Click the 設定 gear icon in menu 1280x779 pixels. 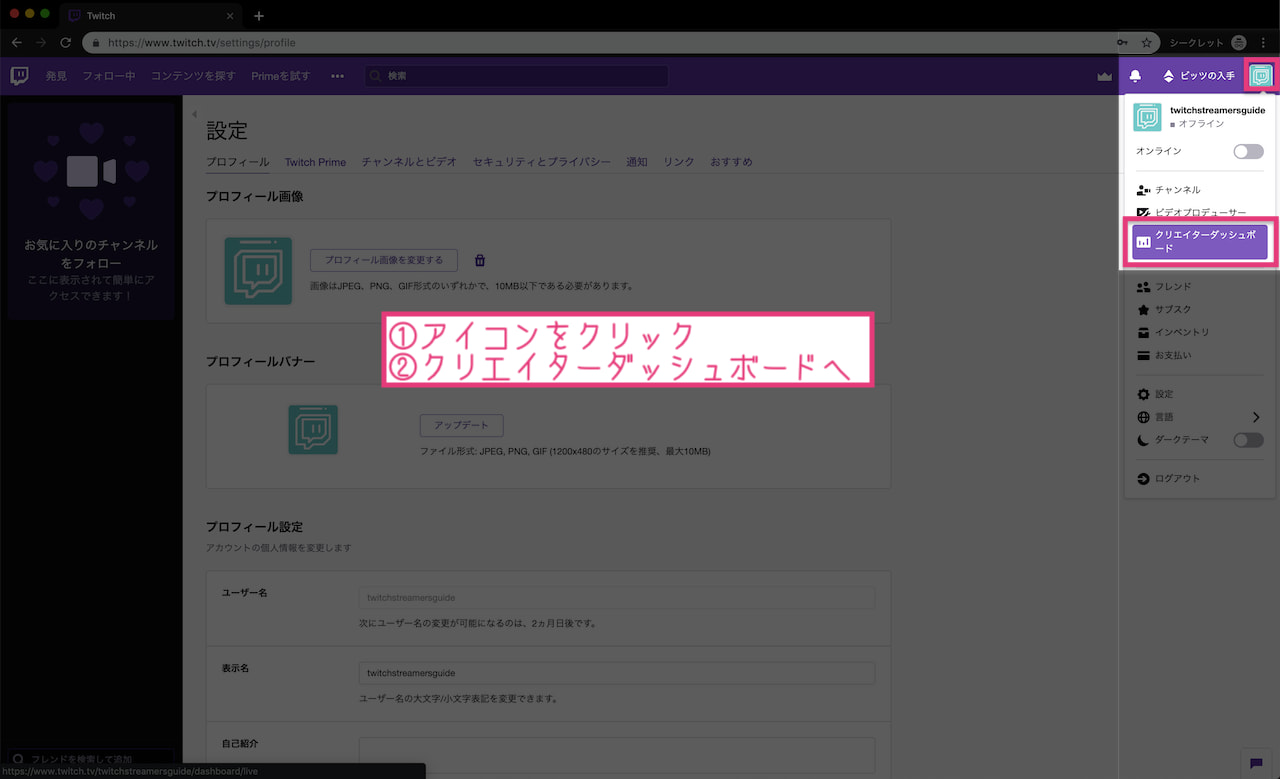1144,394
